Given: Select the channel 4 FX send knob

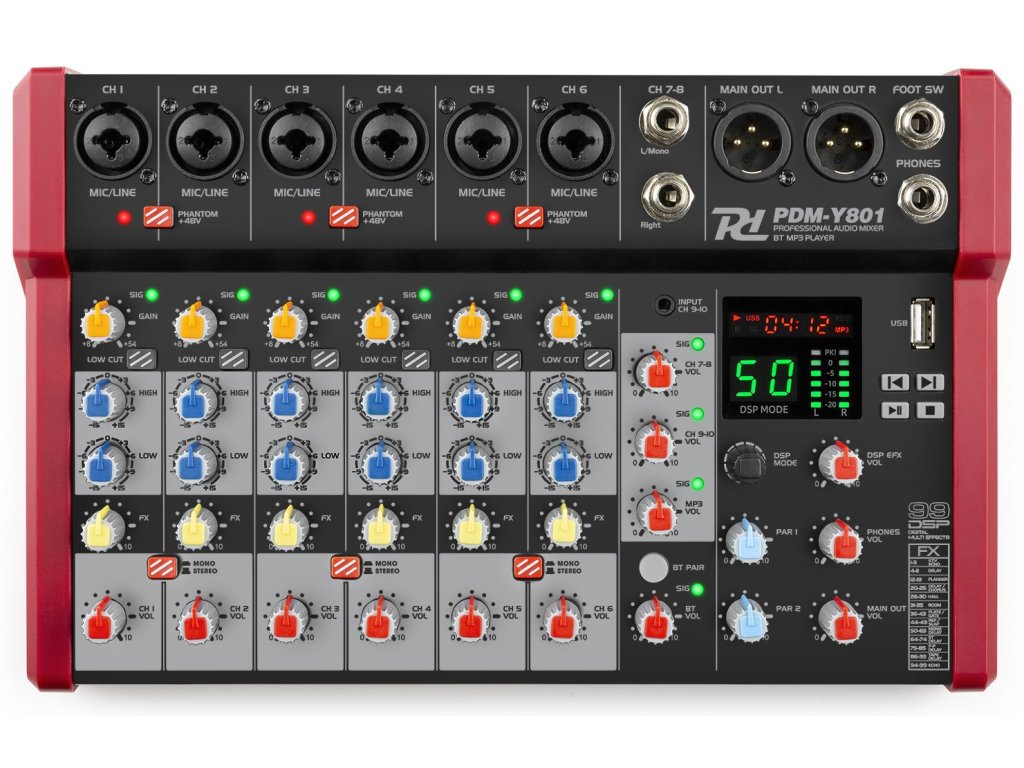Looking at the screenshot, I should coord(377,526).
